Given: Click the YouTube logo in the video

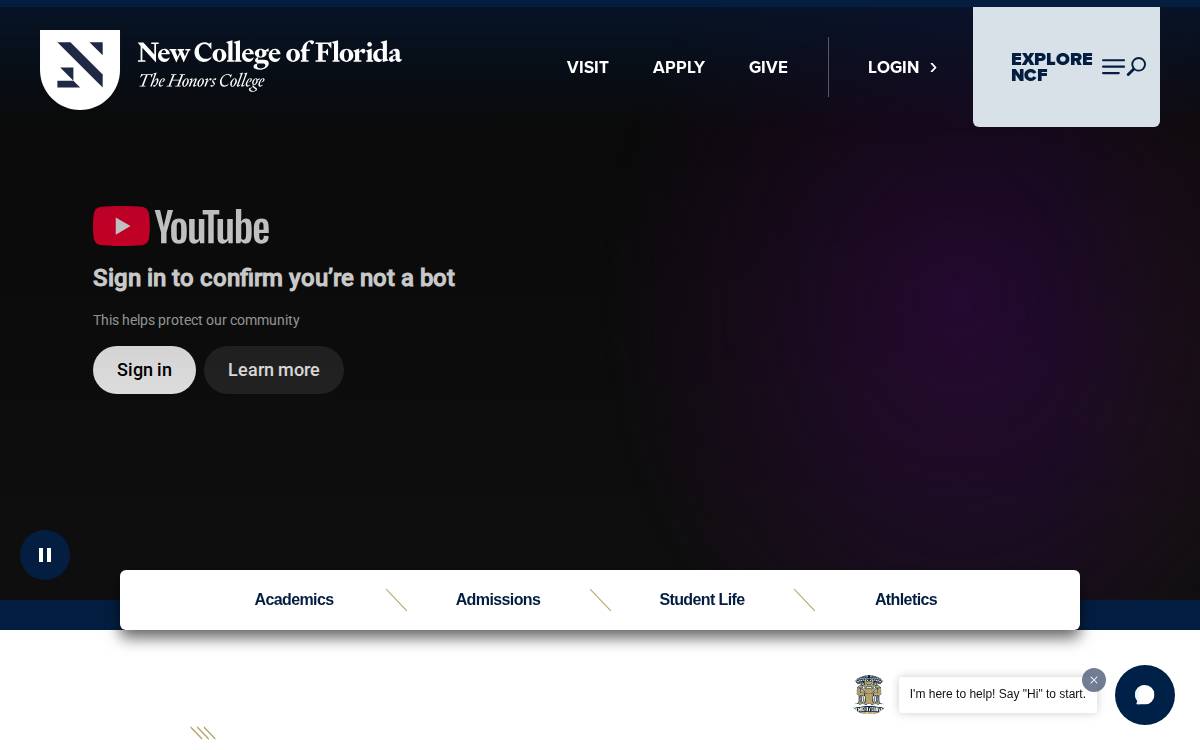Looking at the screenshot, I should click(x=181, y=226).
